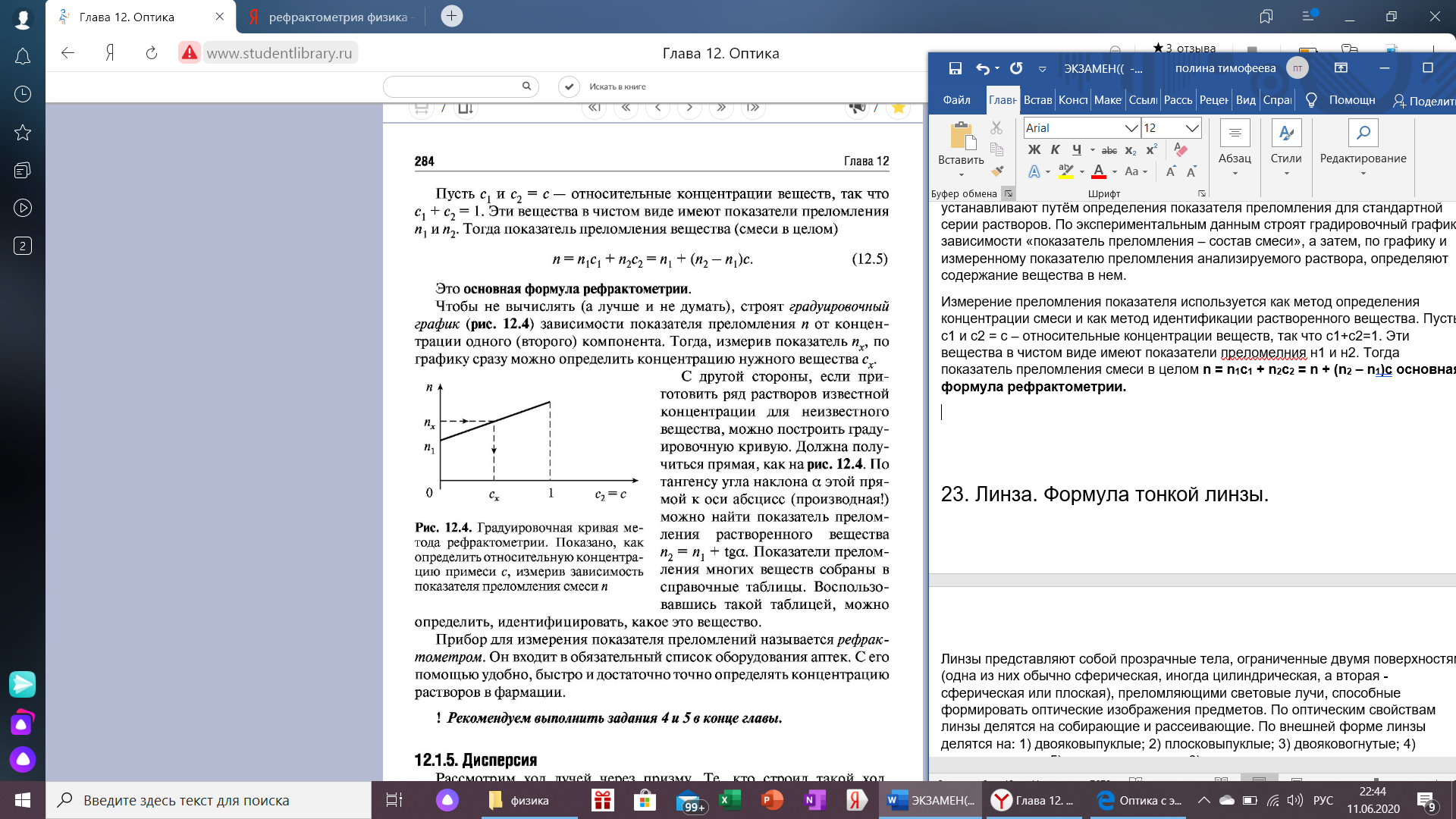This screenshot has height=819, width=1456.
Task: Expand the Абзац paragraph group
Action: [x=1235, y=149]
